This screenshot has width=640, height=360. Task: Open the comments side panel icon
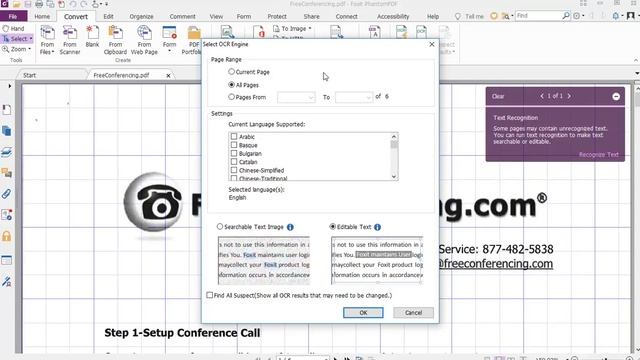coord(7,173)
